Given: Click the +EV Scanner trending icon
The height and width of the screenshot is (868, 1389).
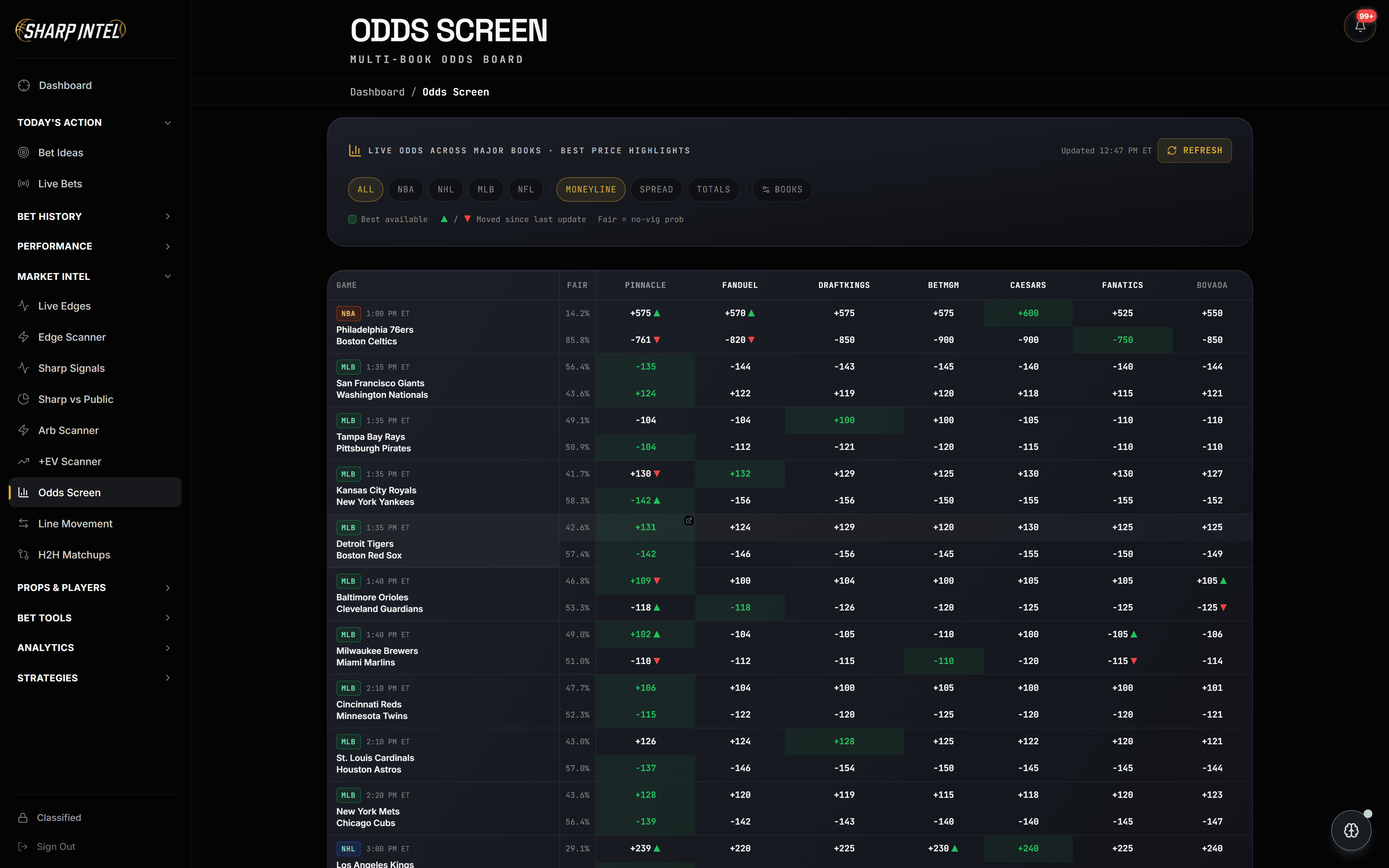Looking at the screenshot, I should (x=24, y=461).
